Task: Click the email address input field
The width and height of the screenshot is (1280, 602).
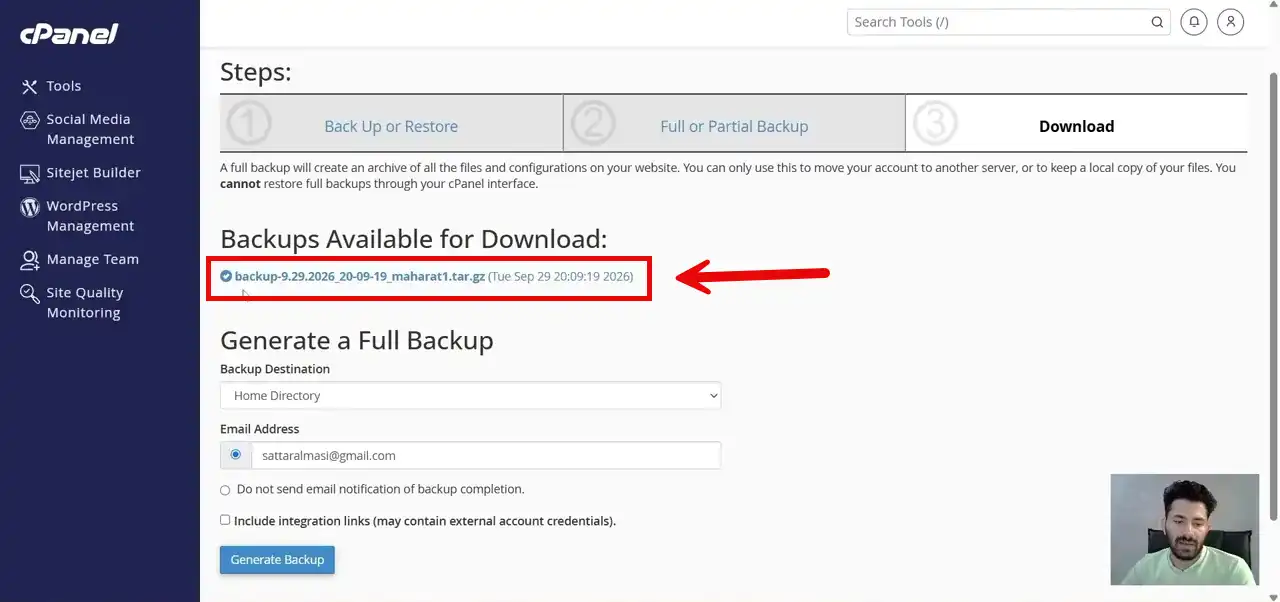Action: (x=486, y=455)
